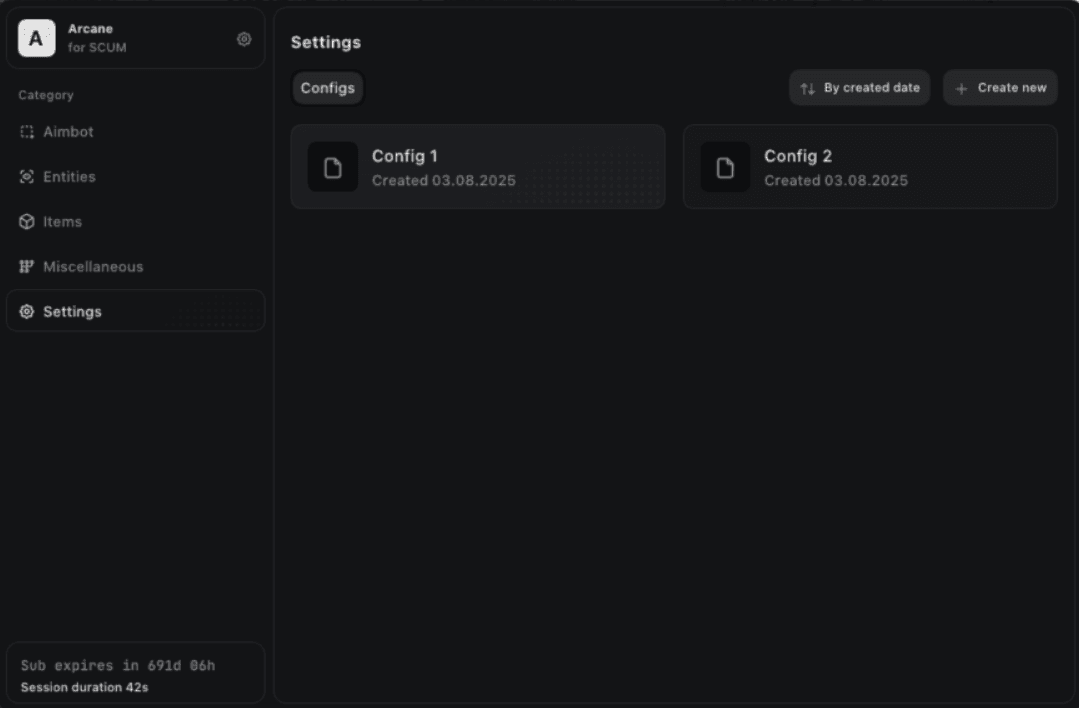Click the file icon on Config 2
Screen dimensions: 1079x708
725,167
